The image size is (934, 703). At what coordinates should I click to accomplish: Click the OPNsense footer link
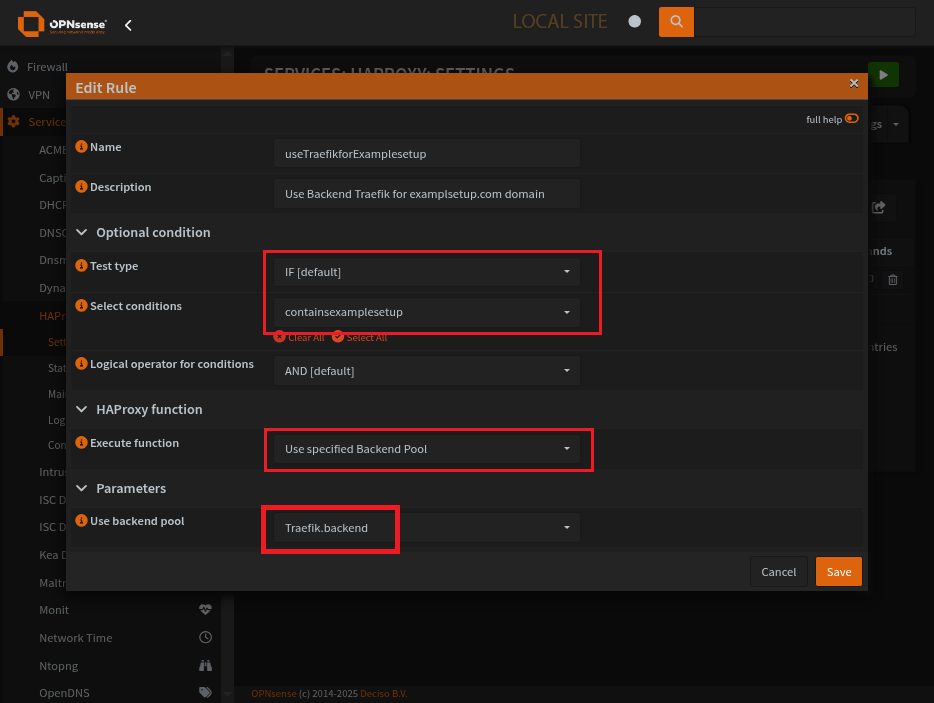click(273, 693)
